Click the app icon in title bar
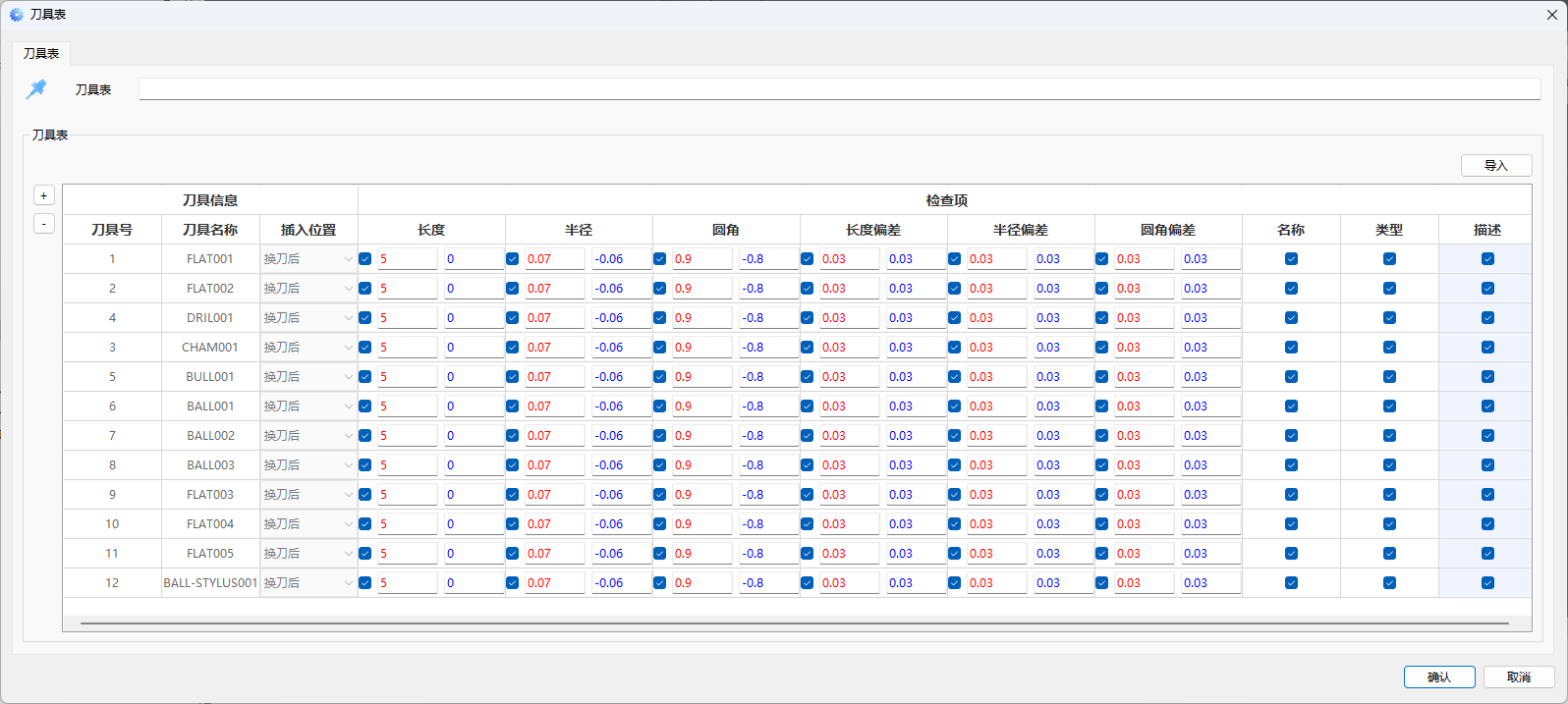1568x704 pixels. [x=16, y=15]
